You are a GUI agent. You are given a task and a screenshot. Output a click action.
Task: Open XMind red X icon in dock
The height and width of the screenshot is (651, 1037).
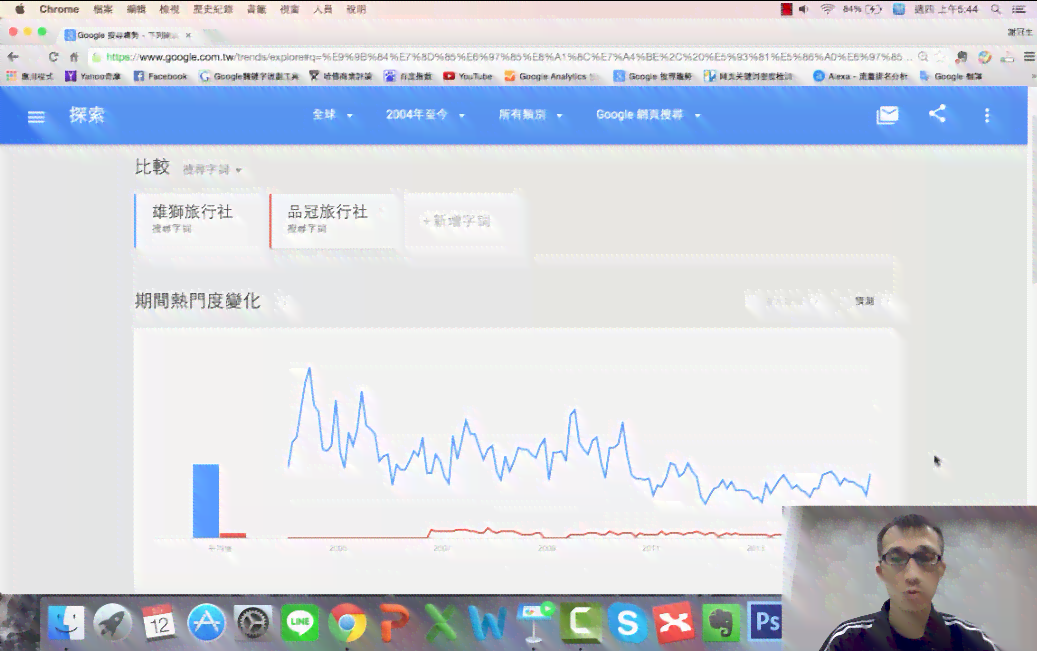[674, 623]
